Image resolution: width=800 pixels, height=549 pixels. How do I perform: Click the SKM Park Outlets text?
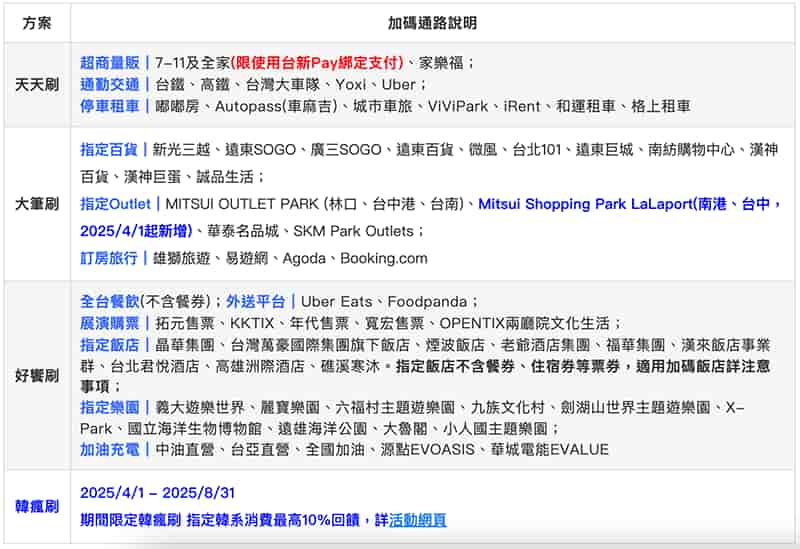pyautogui.click(x=354, y=231)
